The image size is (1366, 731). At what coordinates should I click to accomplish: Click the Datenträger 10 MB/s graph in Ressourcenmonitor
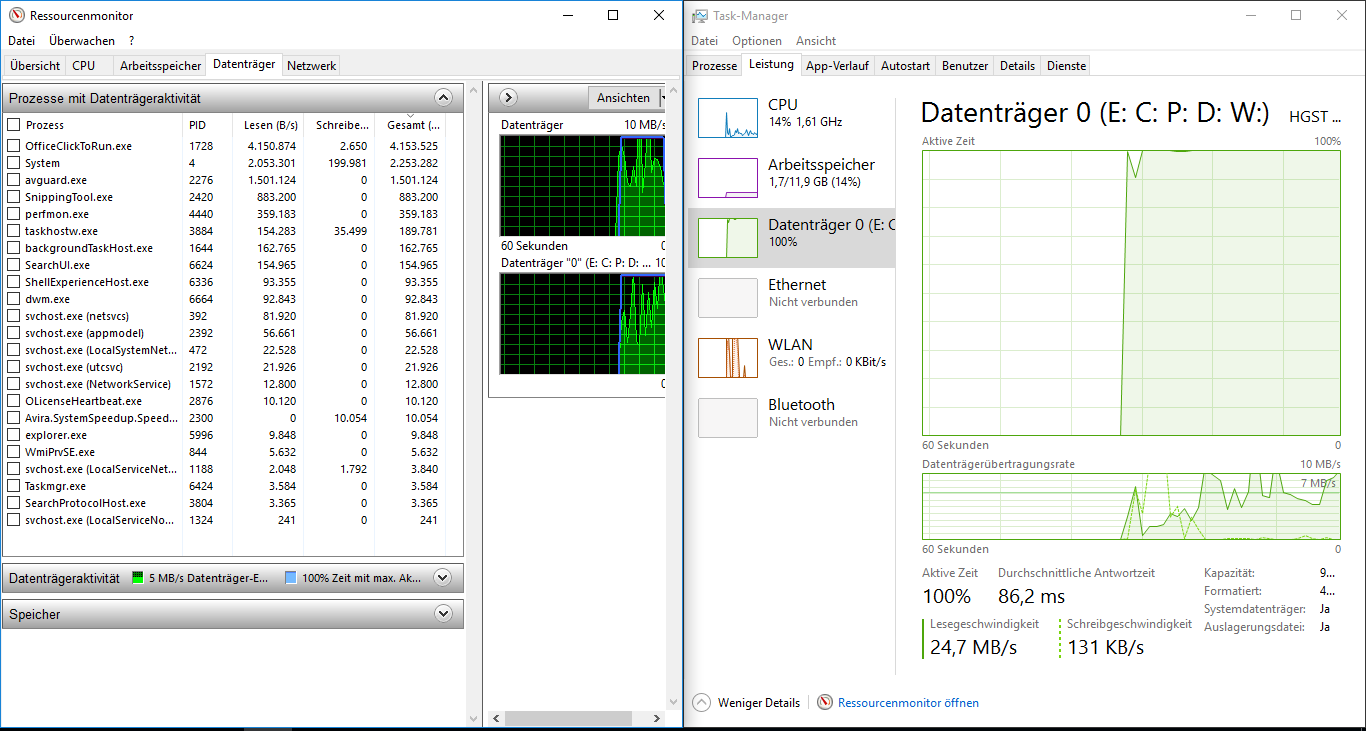point(582,185)
